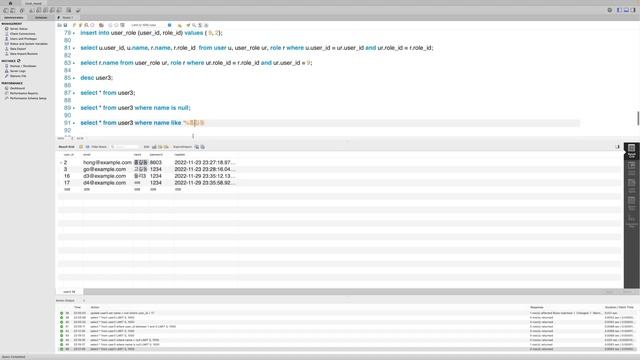Toggle autocommit mode
Screen dimensions: 640x360
[122, 25]
